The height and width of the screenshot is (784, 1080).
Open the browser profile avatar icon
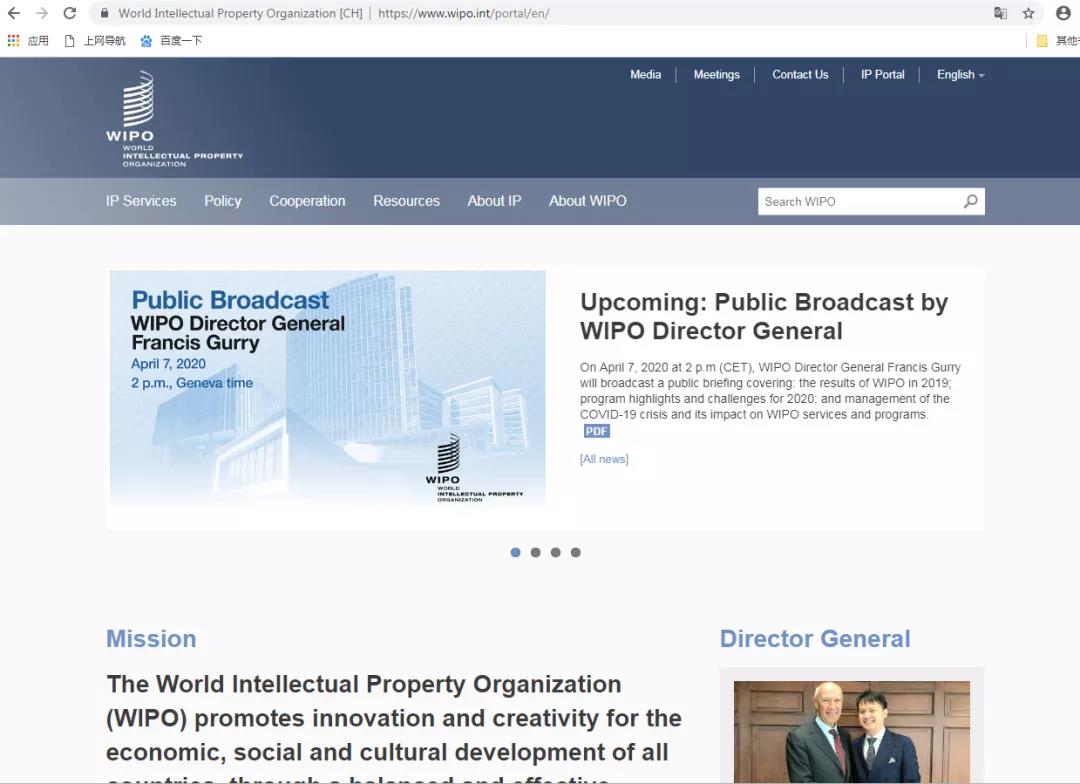click(1063, 13)
